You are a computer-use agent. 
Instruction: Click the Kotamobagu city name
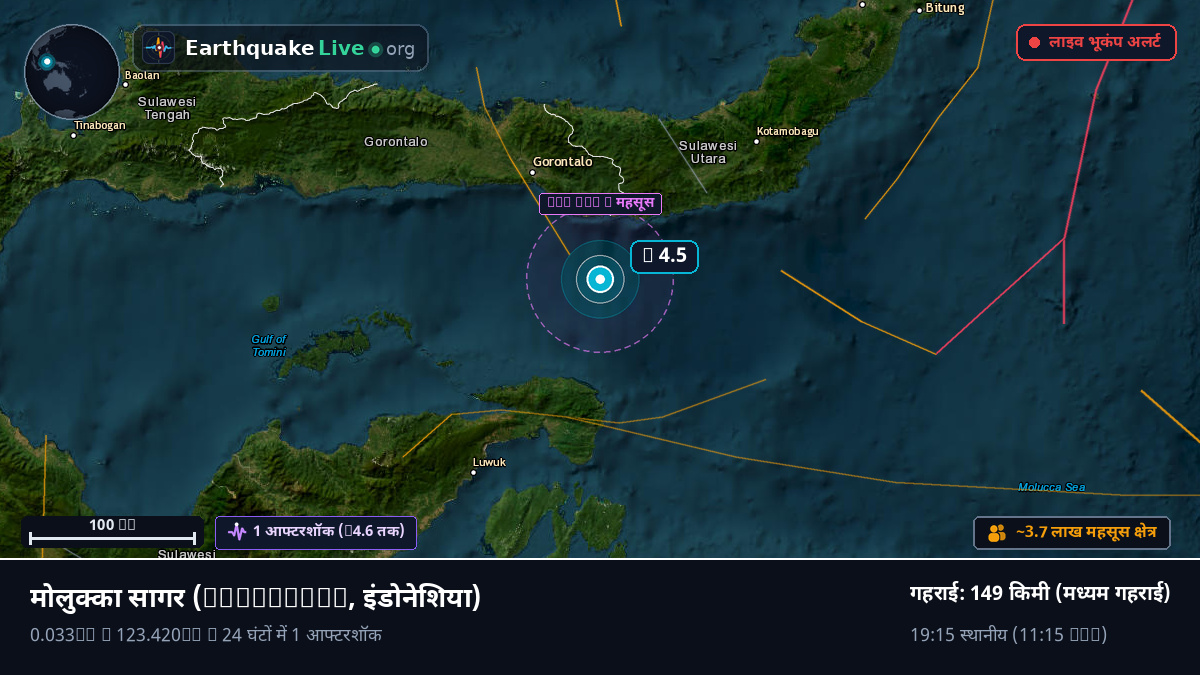[788, 131]
